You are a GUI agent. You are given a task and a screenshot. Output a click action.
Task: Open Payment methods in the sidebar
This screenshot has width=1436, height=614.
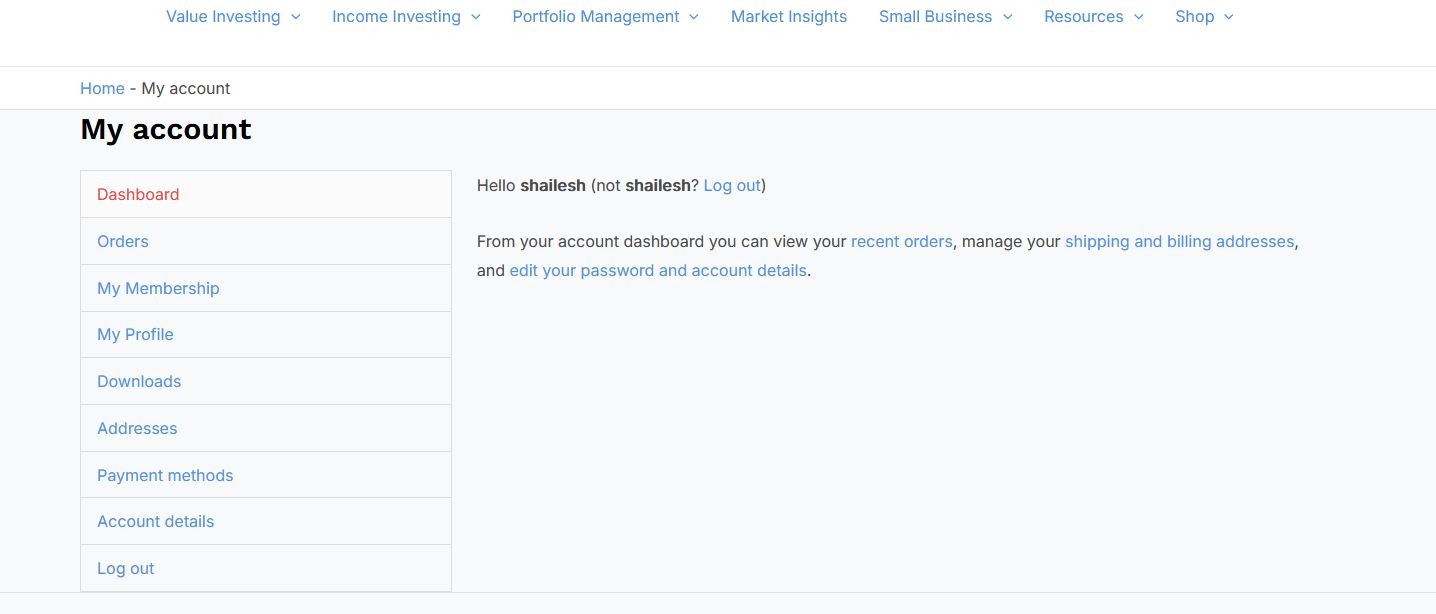[266, 475]
